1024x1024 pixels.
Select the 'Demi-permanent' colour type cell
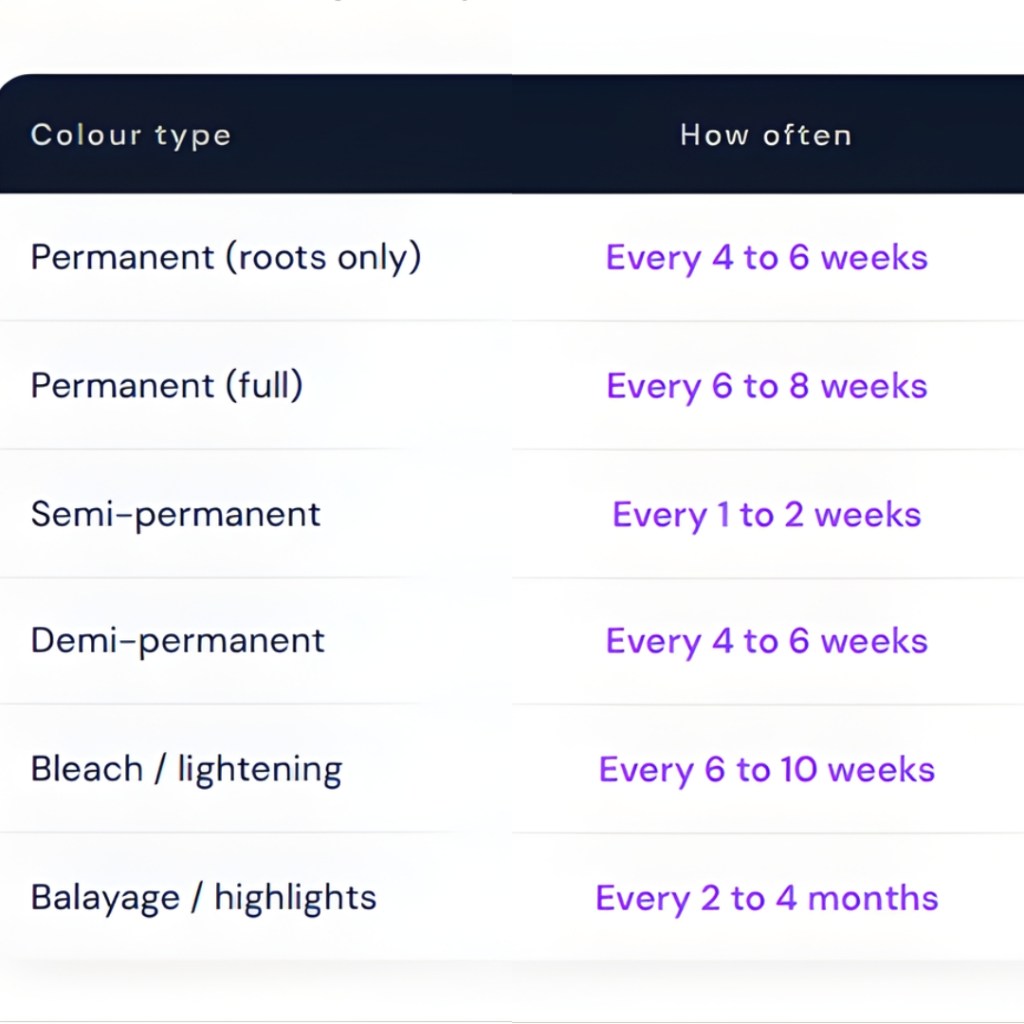click(178, 641)
